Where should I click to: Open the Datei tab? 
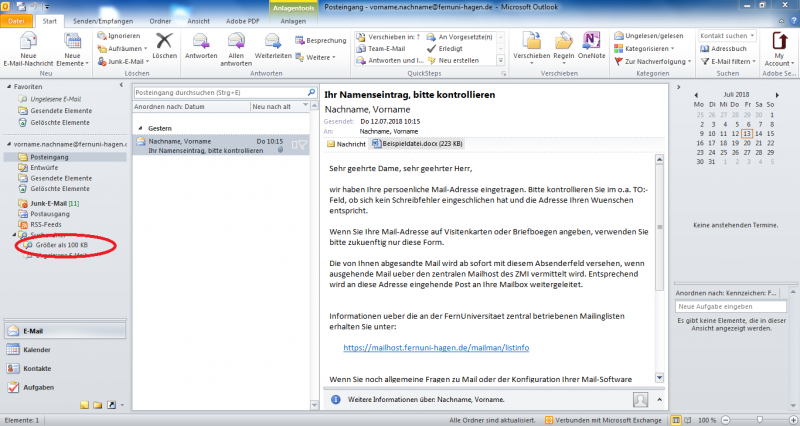(x=16, y=21)
